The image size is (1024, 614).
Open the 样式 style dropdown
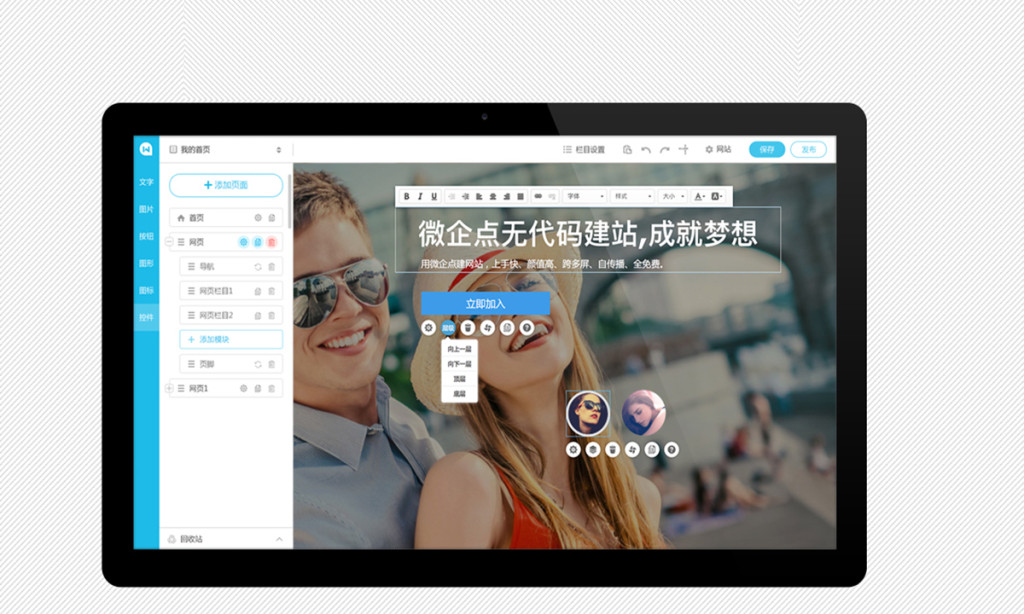[x=632, y=196]
